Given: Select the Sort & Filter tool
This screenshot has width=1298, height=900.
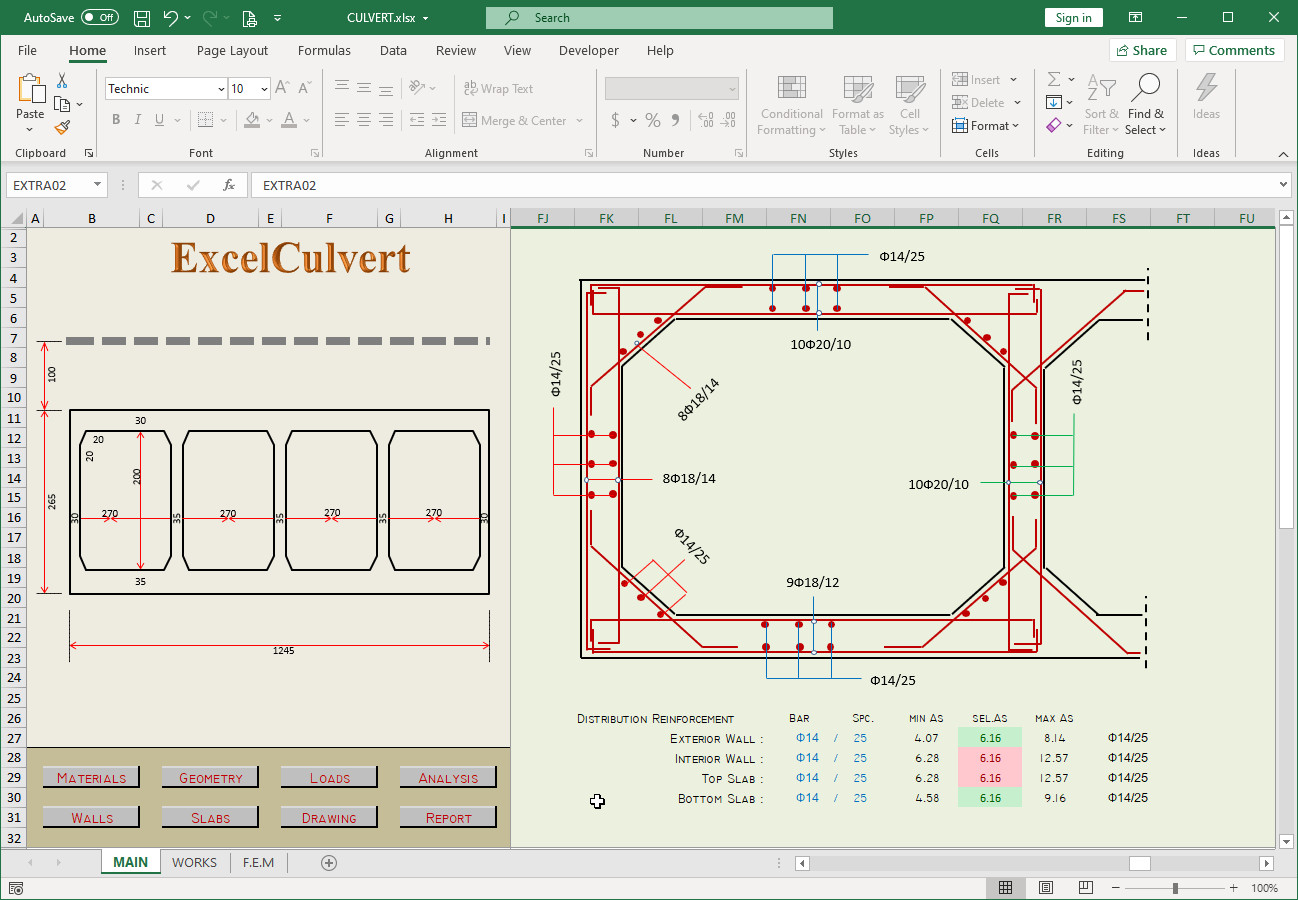Looking at the screenshot, I should coord(1101,105).
